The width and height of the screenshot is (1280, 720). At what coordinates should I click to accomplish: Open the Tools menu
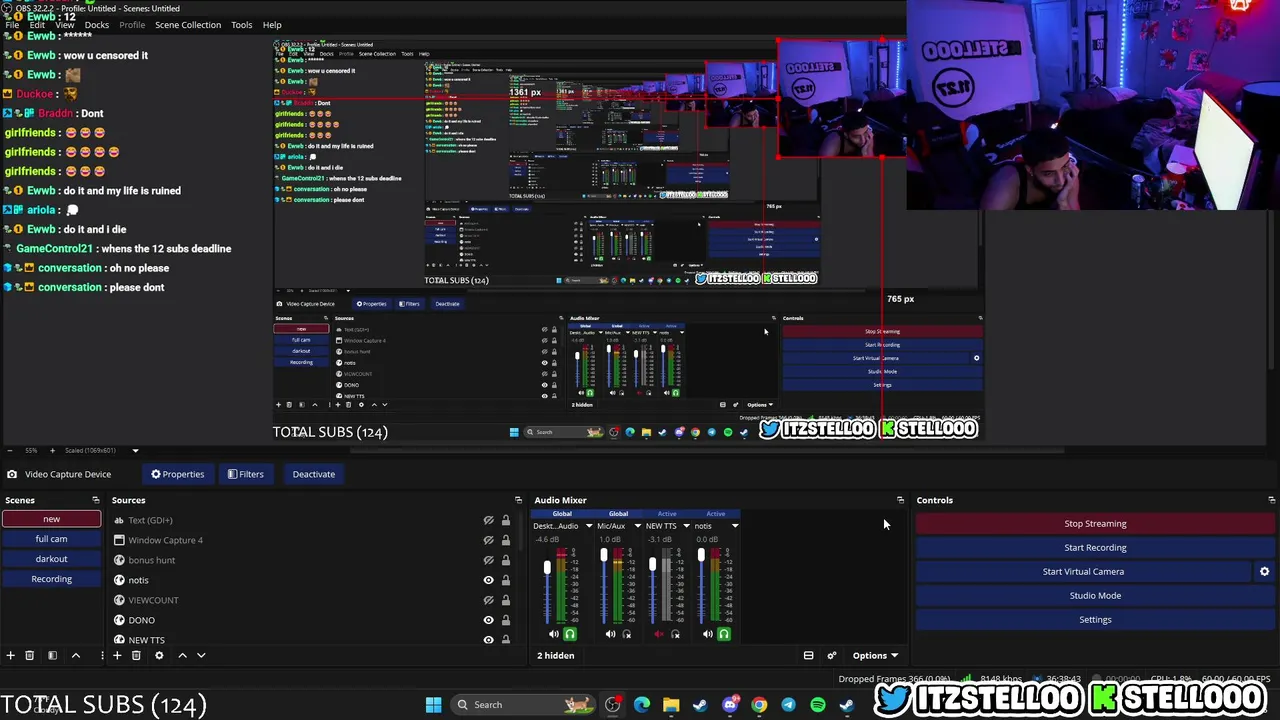click(242, 25)
